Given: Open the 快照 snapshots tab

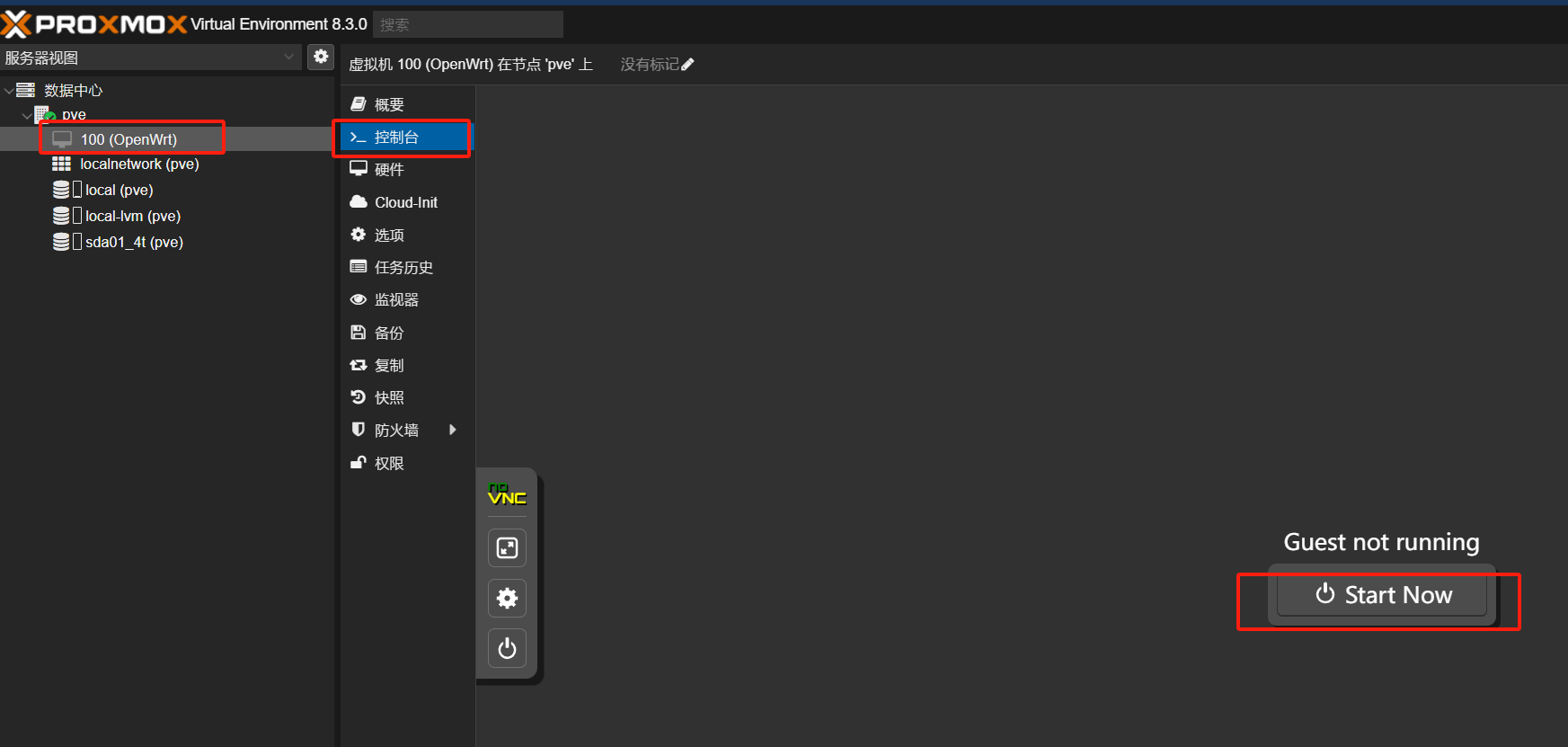Looking at the screenshot, I should [407, 397].
